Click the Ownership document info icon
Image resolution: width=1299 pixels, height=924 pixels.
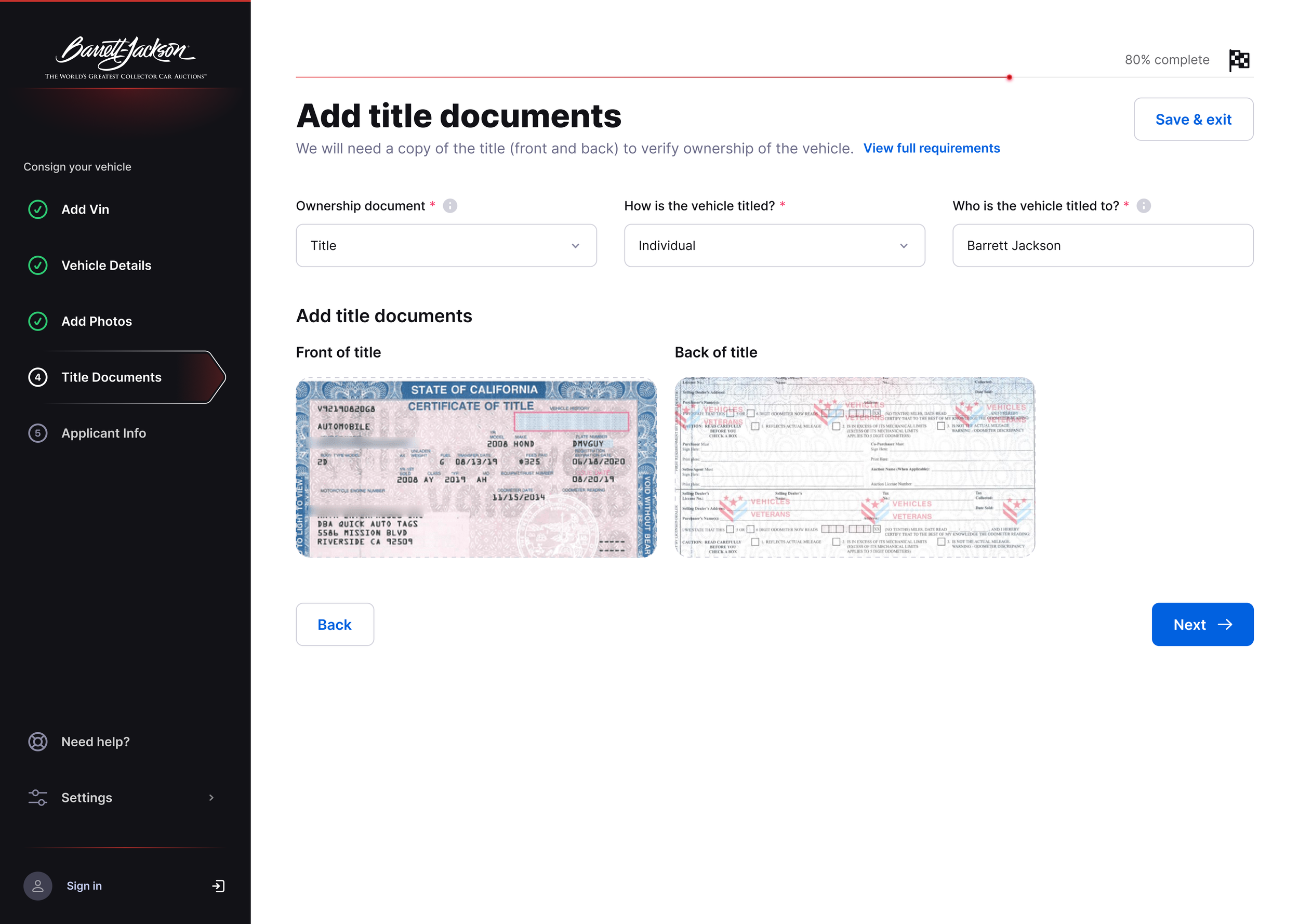pyautogui.click(x=450, y=206)
